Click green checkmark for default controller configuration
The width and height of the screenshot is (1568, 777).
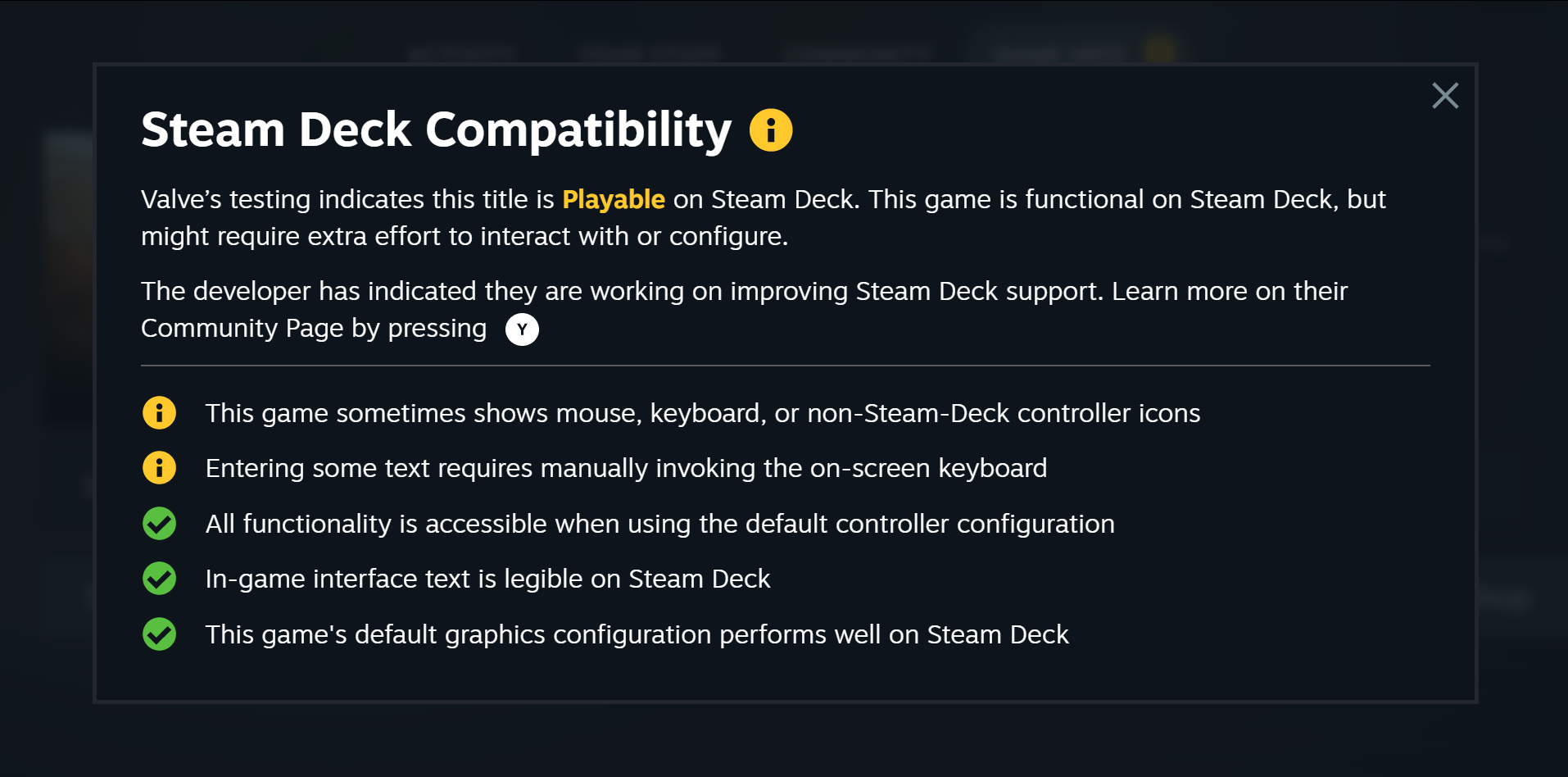tap(160, 524)
